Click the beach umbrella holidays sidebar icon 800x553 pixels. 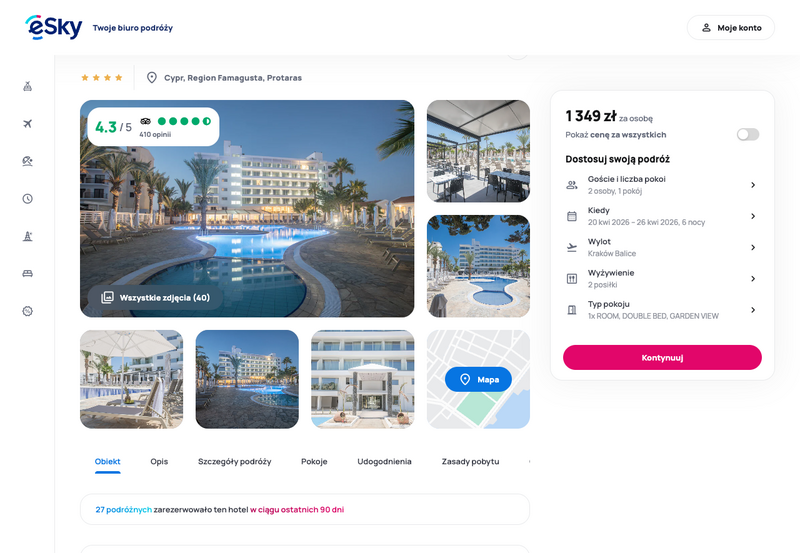(28, 161)
